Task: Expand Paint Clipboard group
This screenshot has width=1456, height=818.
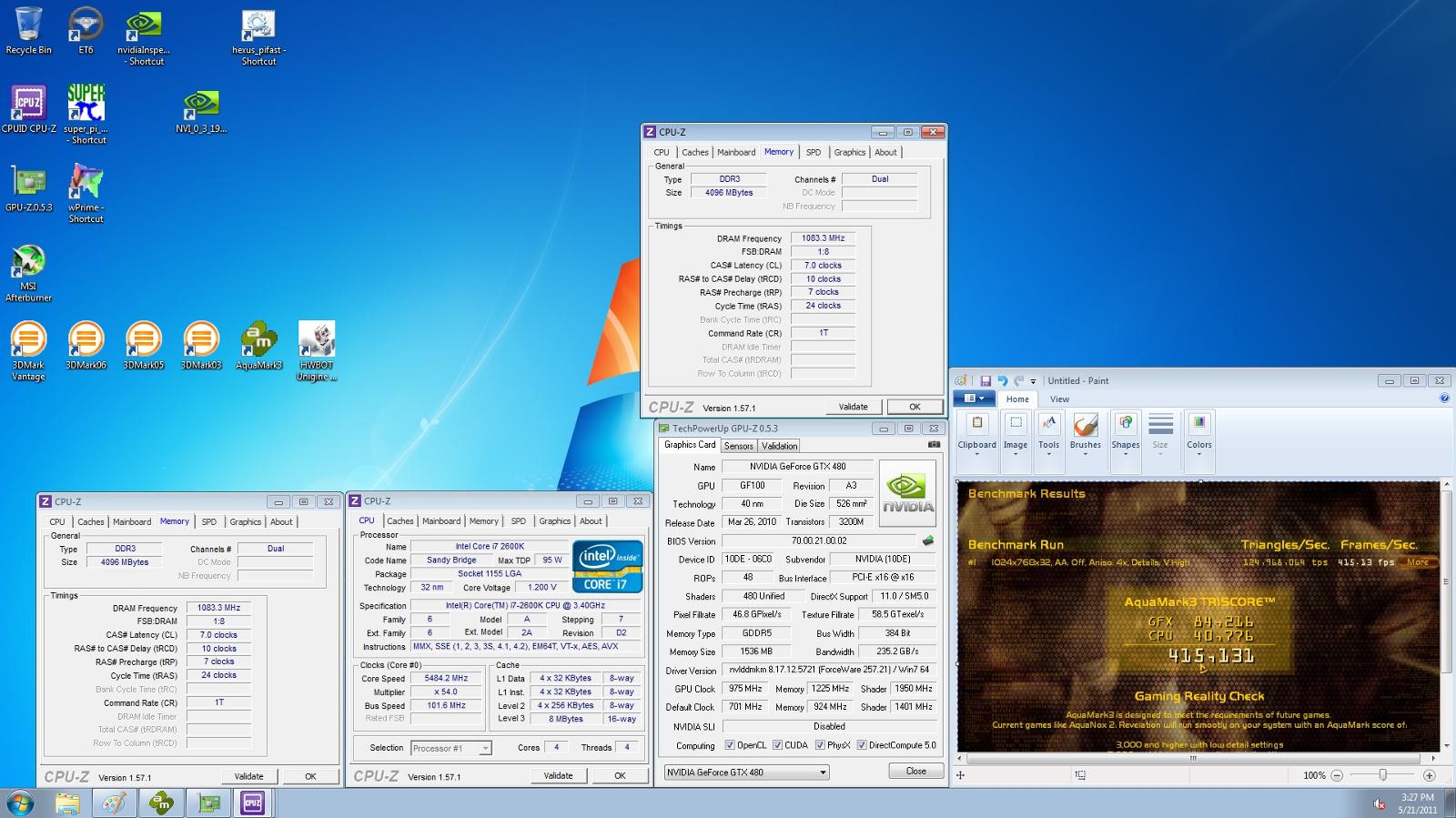Action: [x=976, y=441]
